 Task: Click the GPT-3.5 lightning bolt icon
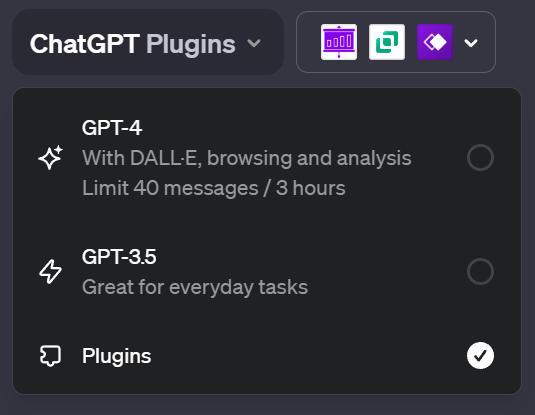pyautogui.click(x=50, y=272)
